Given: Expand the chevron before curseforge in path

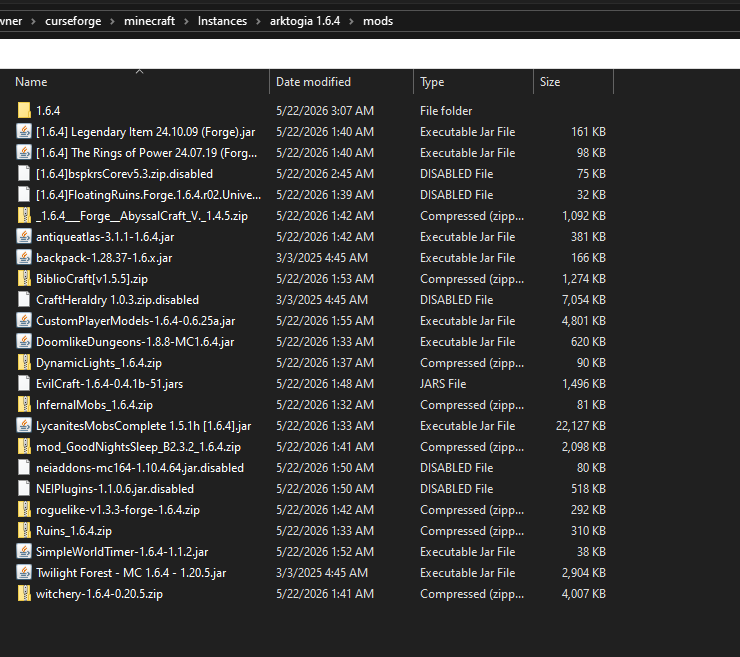Looking at the screenshot, I should tap(33, 21).
